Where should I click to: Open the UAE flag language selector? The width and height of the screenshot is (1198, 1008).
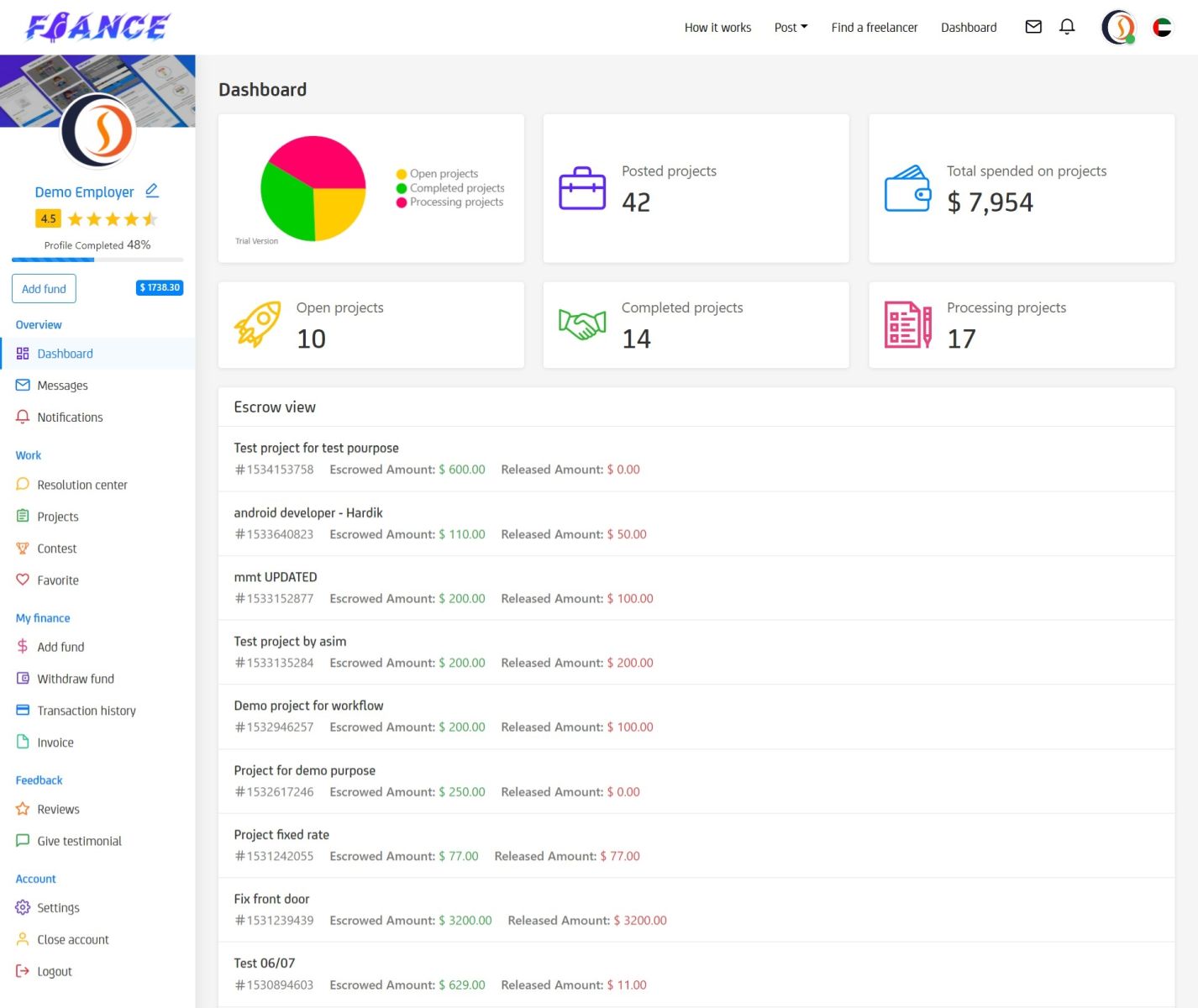click(1162, 28)
